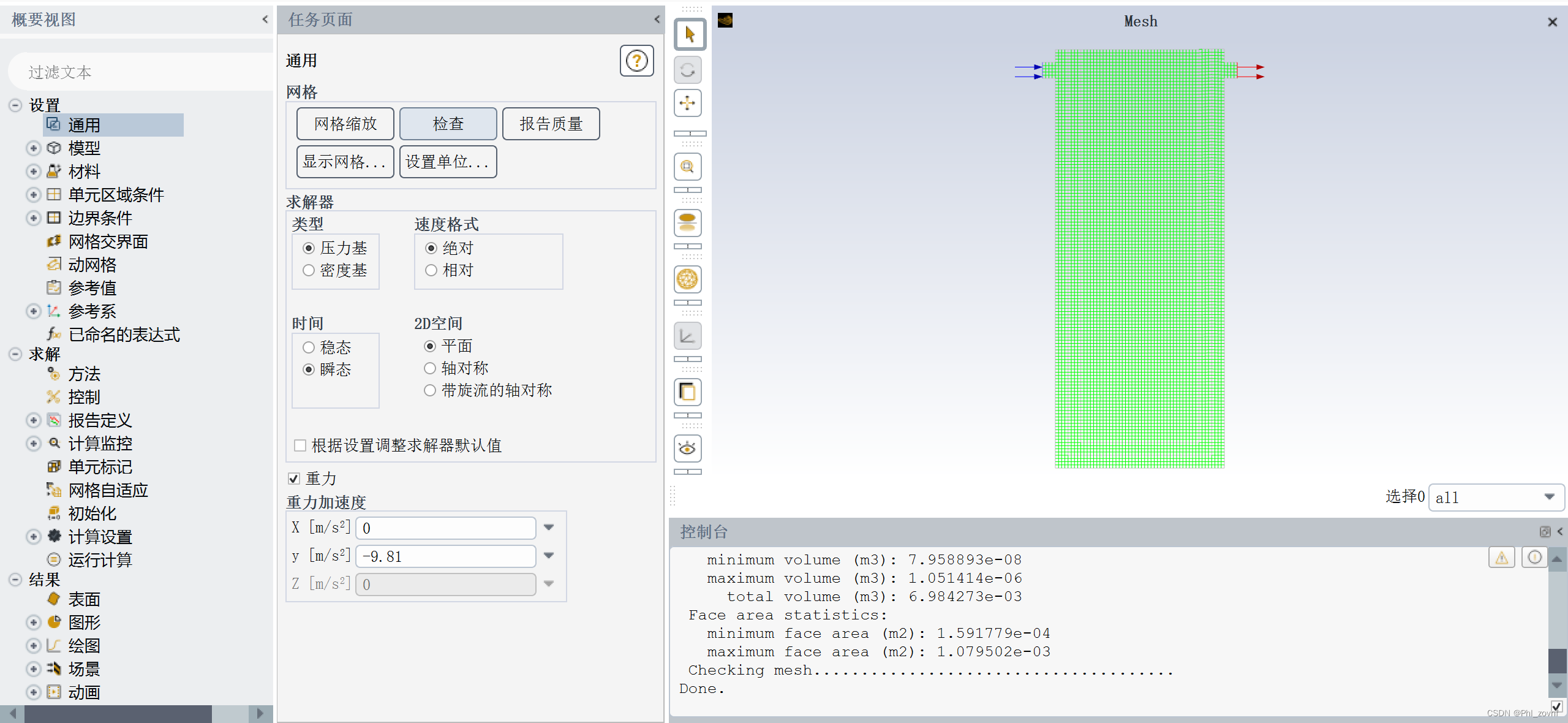Click the X gravity acceleration input field
The height and width of the screenshot is (723, 1568).
(445, 528)
